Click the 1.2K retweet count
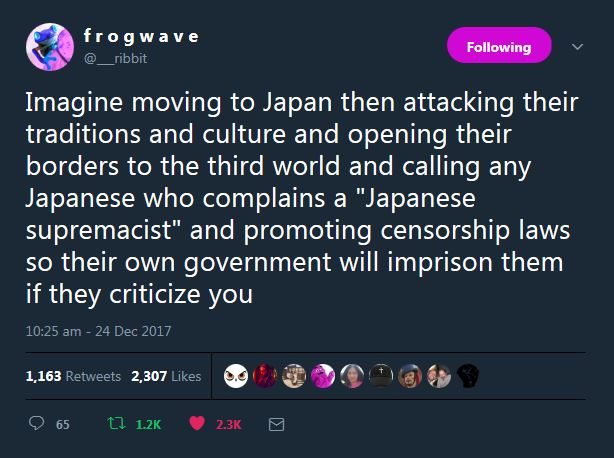This screenshot has width=614, height=458. pyautogui.click(x=148, y=425)
